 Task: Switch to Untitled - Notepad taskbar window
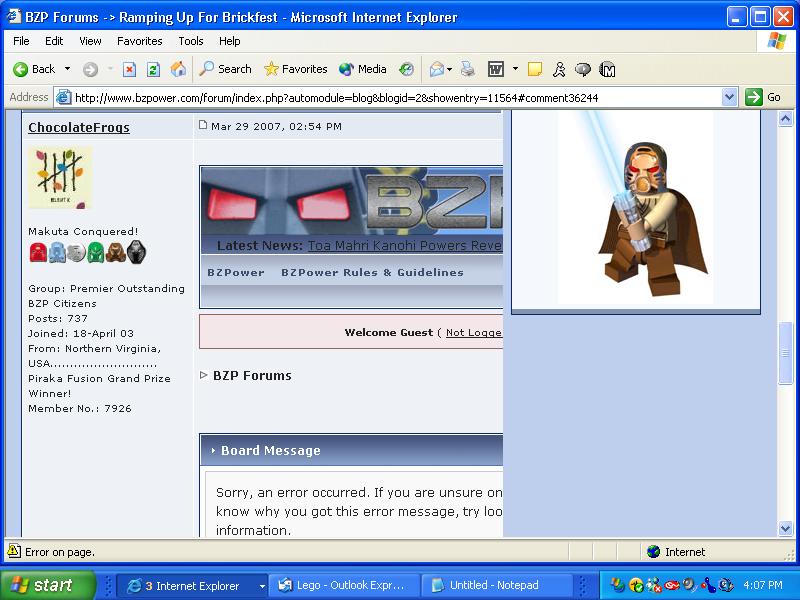[x=498, y=585]
